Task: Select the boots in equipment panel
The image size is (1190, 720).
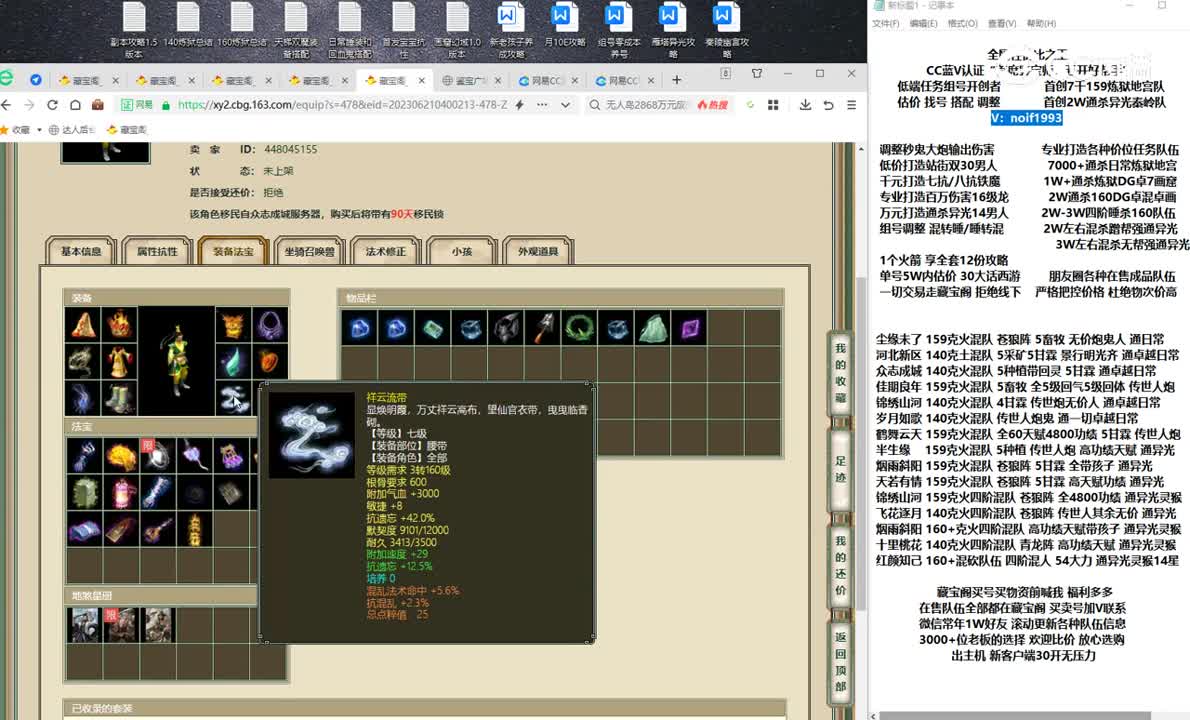Action: [119, 398]
